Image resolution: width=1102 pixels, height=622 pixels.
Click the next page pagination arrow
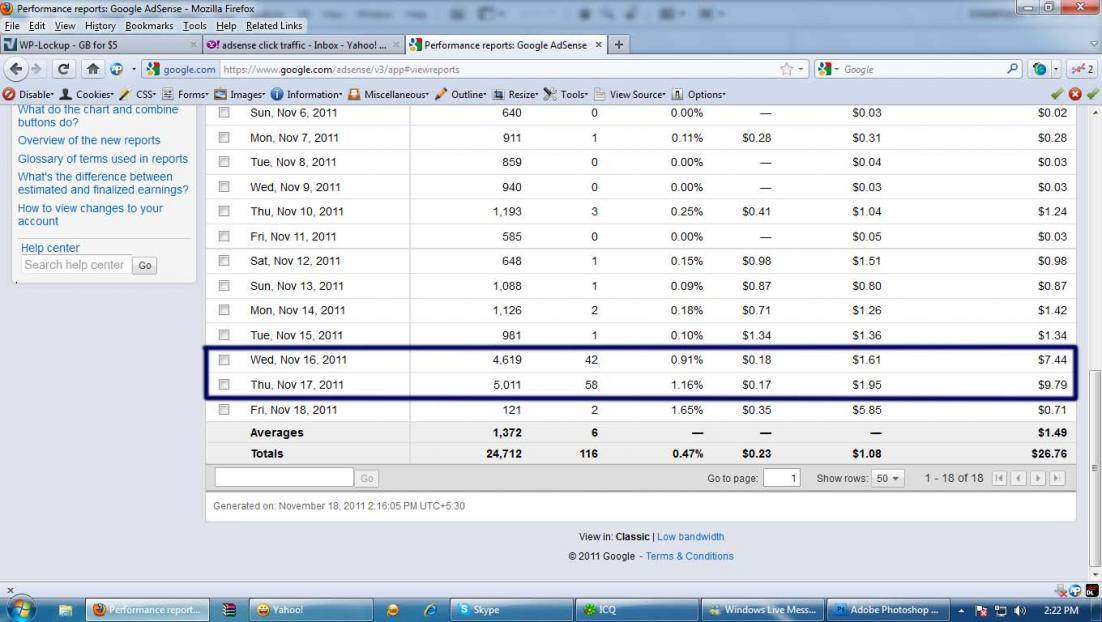pyautogui.click(x=1037, y=478)
